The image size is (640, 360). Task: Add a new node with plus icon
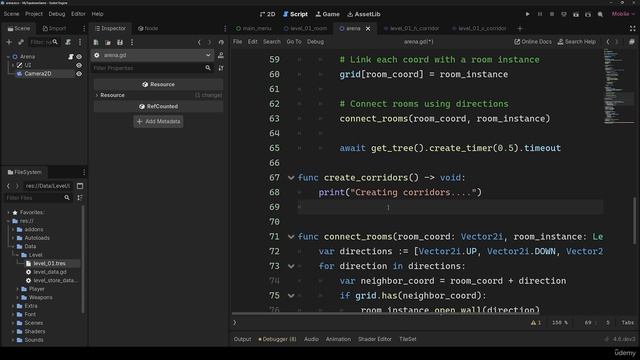click(9, 42)
